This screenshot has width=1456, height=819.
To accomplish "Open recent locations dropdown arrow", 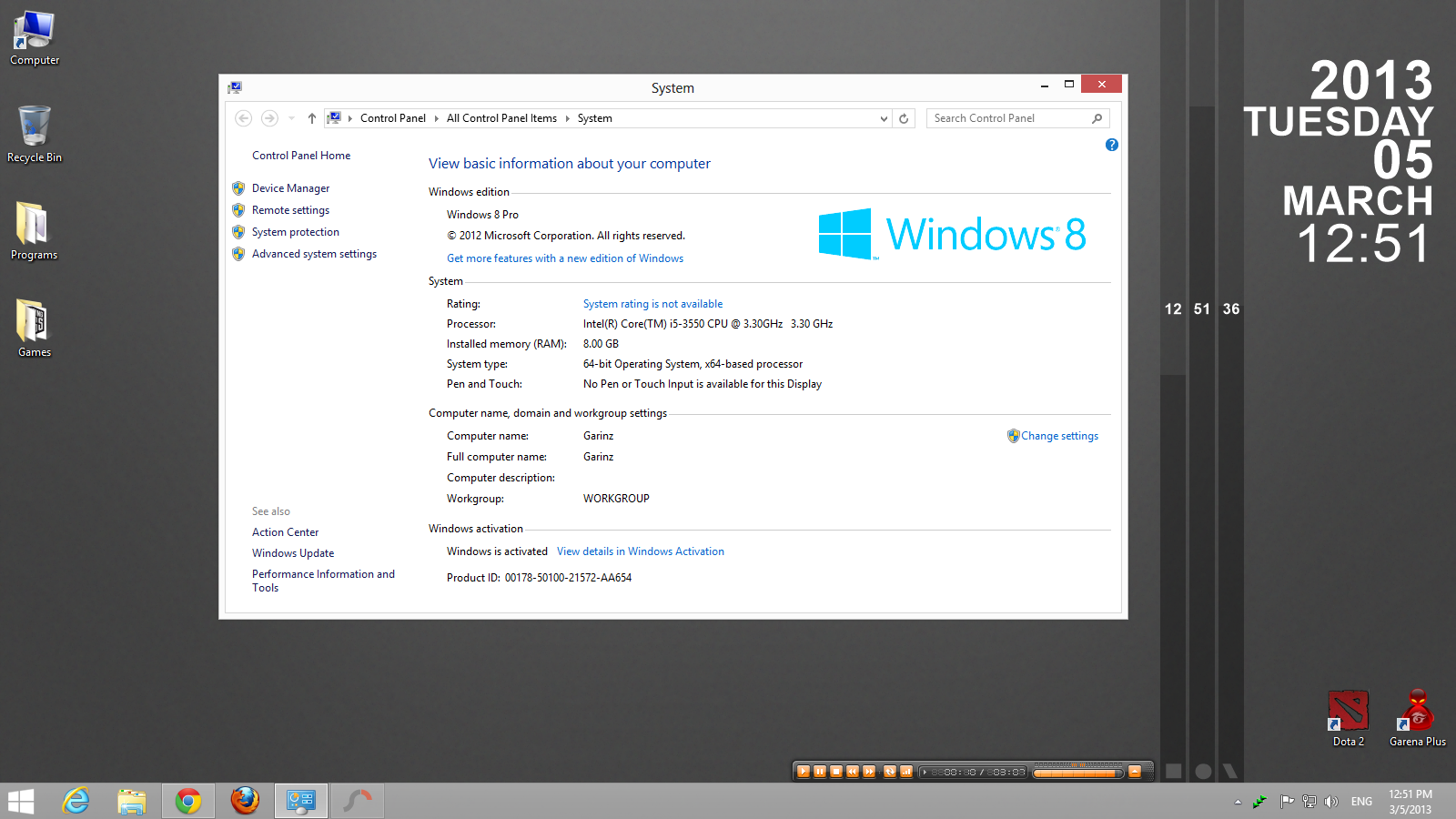I will [x=291, y=118].
